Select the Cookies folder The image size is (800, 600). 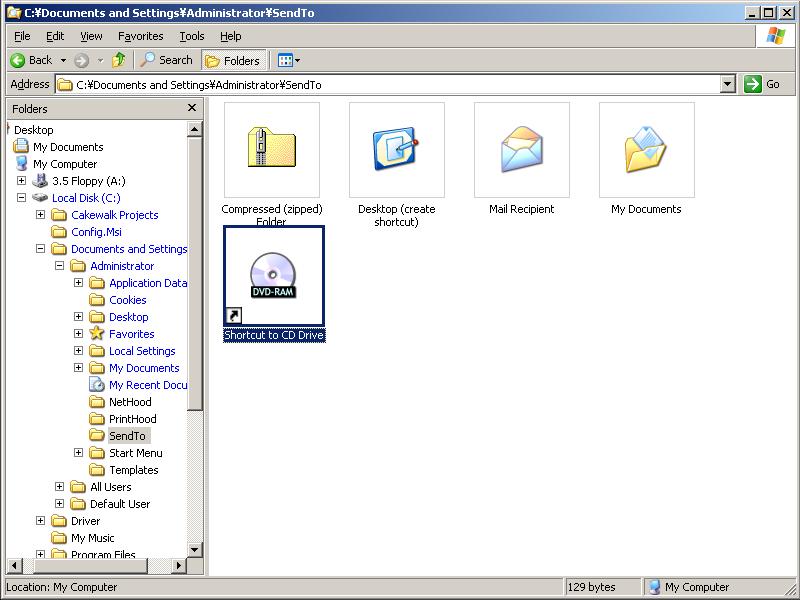[128, 300]
